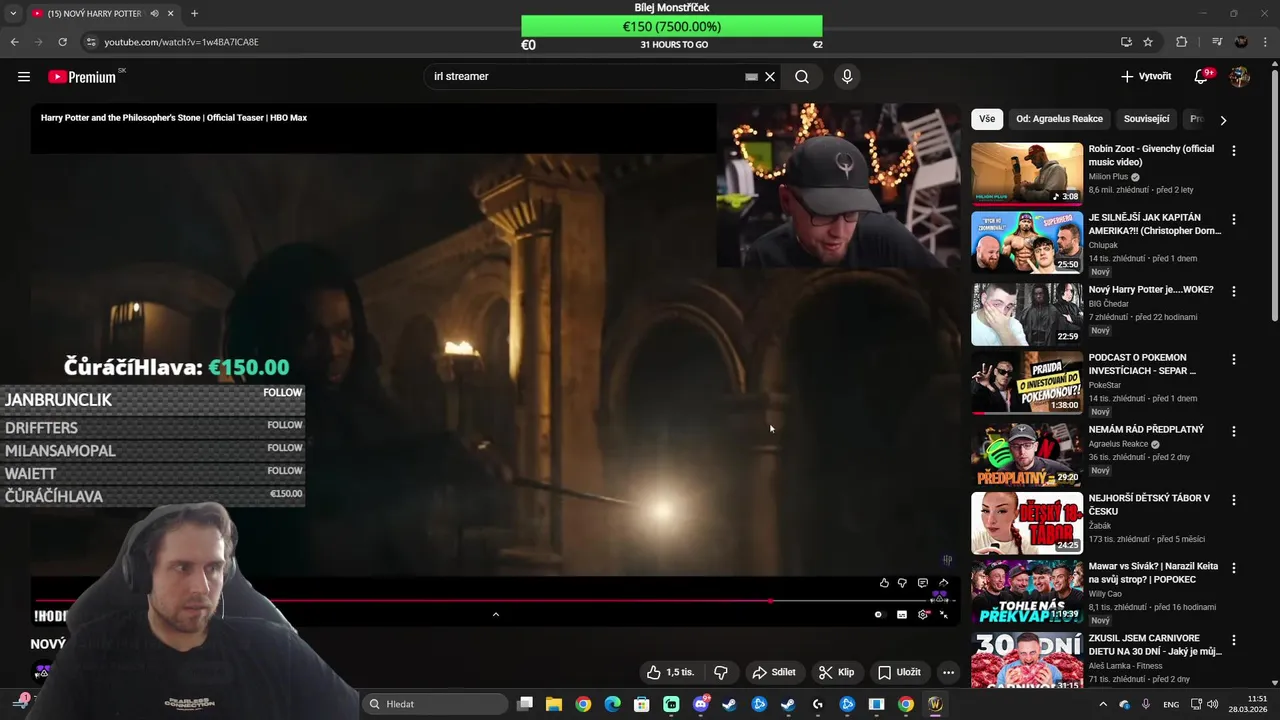The width and height of the screenshot is (1280, 720).
Task: Open Discord from the taskbar
Action: point(700,704)
